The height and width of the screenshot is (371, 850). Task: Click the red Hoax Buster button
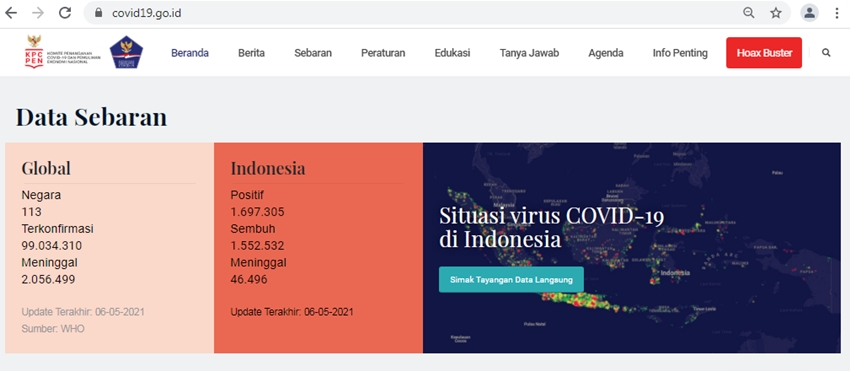click(764, 53)
